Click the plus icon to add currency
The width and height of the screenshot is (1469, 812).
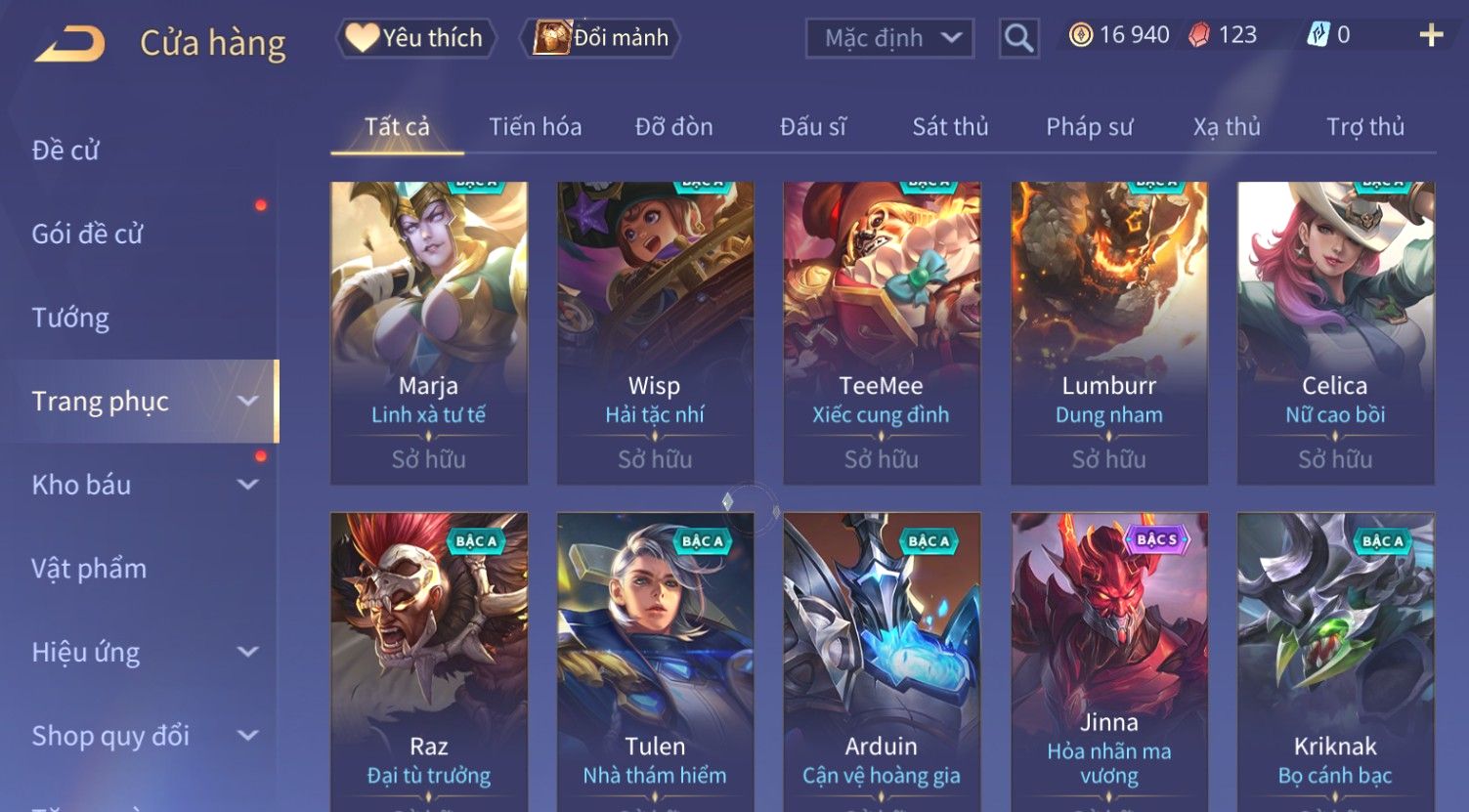1431,36
